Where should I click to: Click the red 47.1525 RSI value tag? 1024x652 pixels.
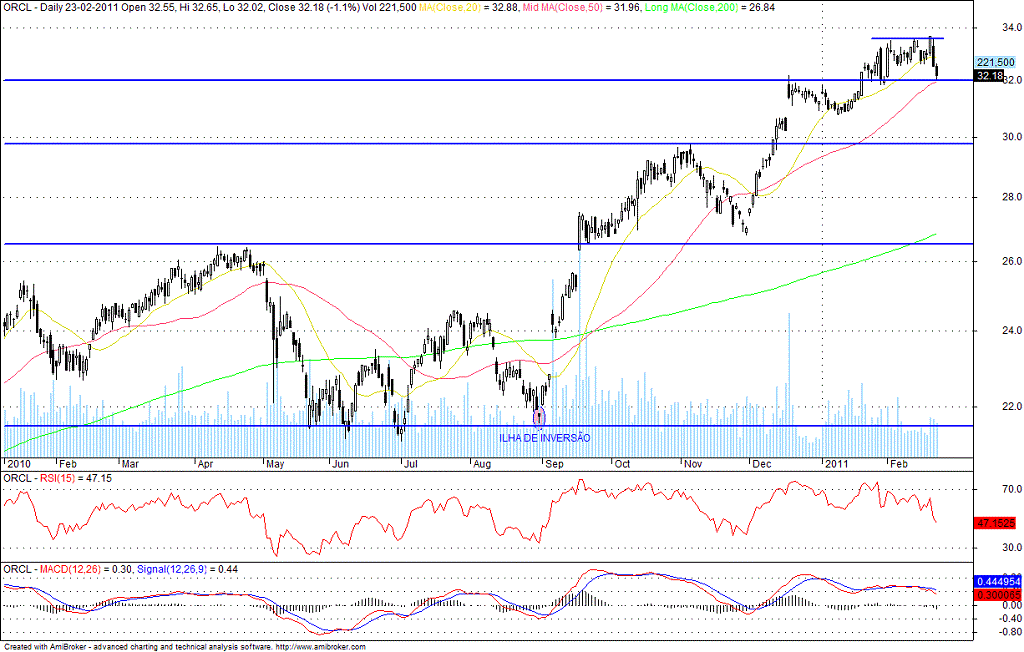point(997,523)
